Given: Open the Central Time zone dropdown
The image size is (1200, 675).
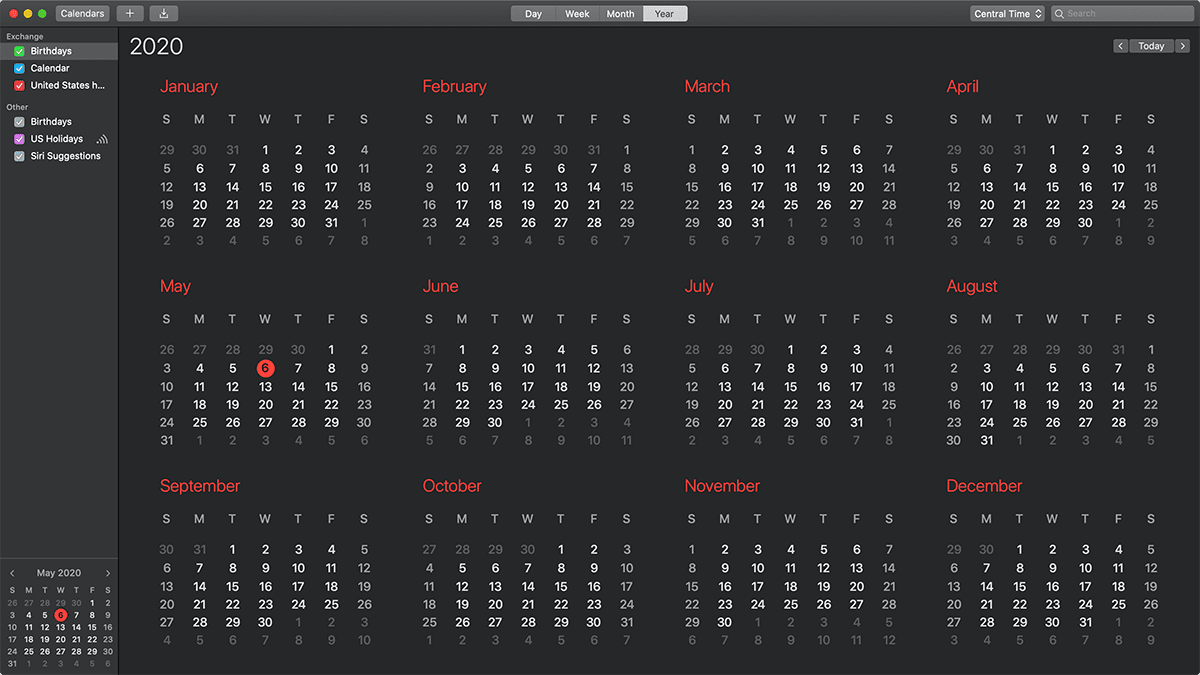Looking at the screenshot, I should [x=1007, y=14].
